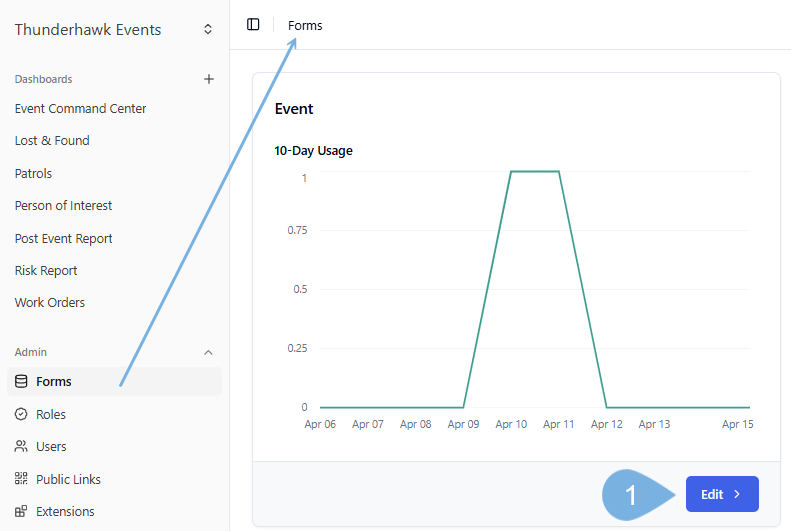Click the Apr 10 peak on usage chart
This screenshot has height=531, width=791.
[512, 172]
